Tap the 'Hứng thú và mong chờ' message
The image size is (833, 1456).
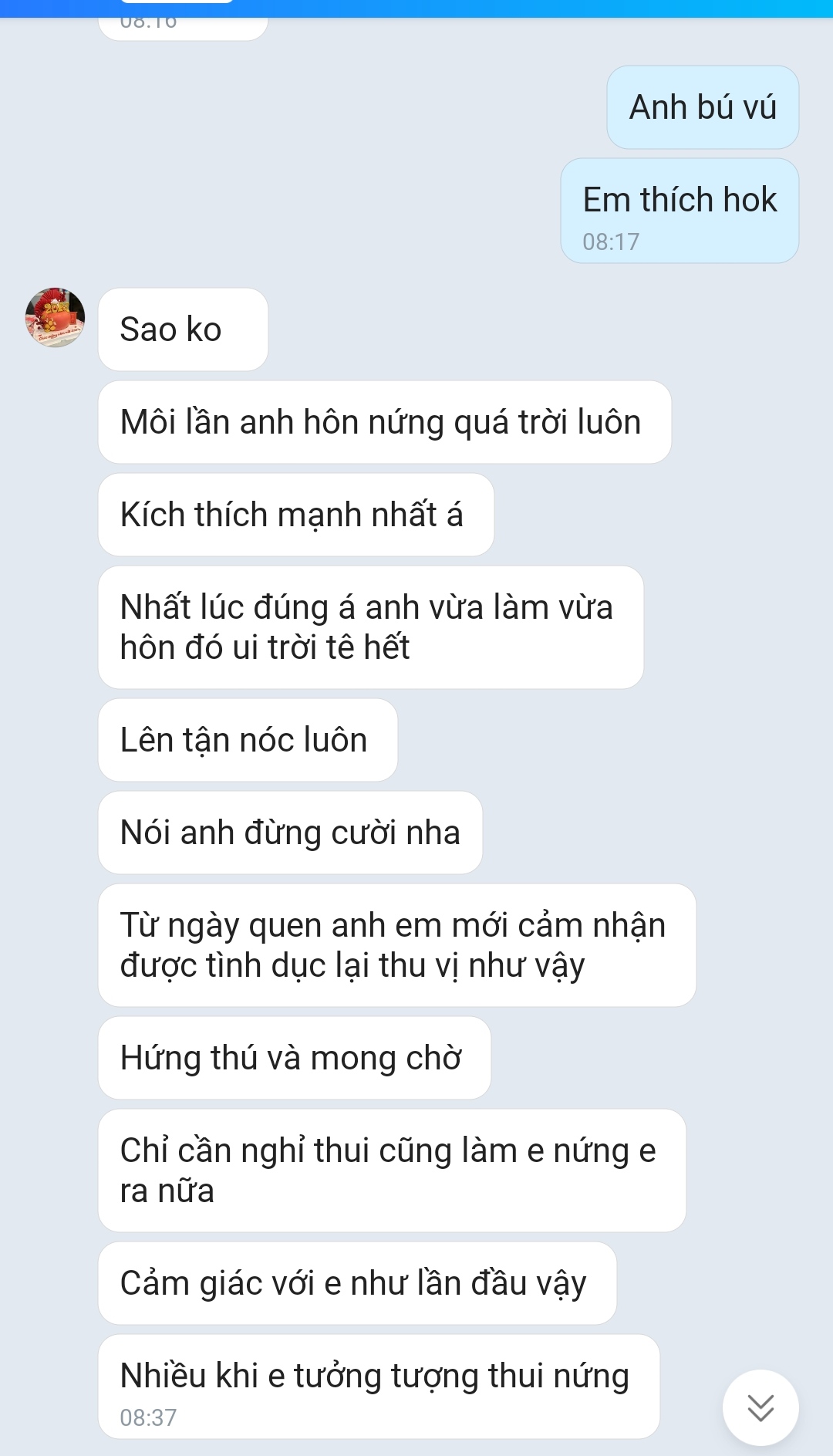point(295,1058)
